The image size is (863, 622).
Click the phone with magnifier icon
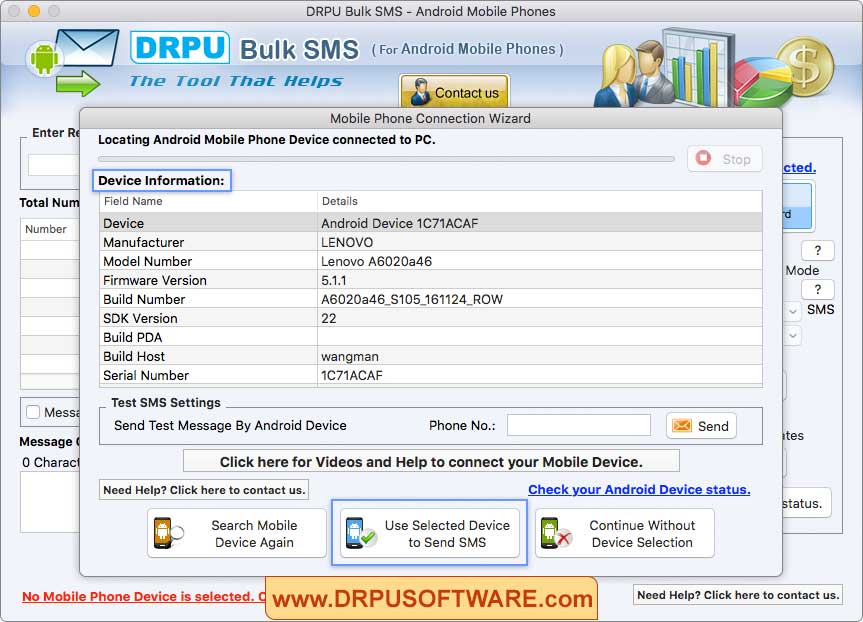pos(168,533)
